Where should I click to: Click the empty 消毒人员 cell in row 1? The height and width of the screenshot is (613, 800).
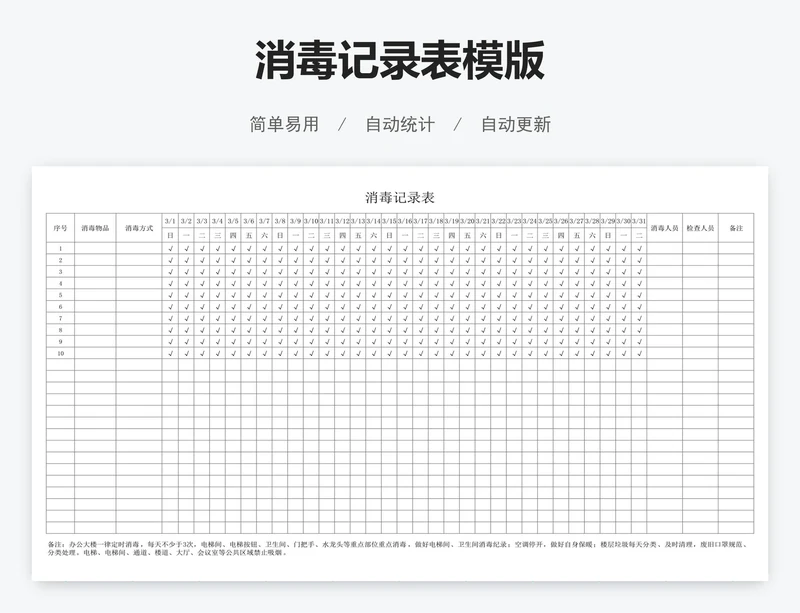[x=664, y=249]
